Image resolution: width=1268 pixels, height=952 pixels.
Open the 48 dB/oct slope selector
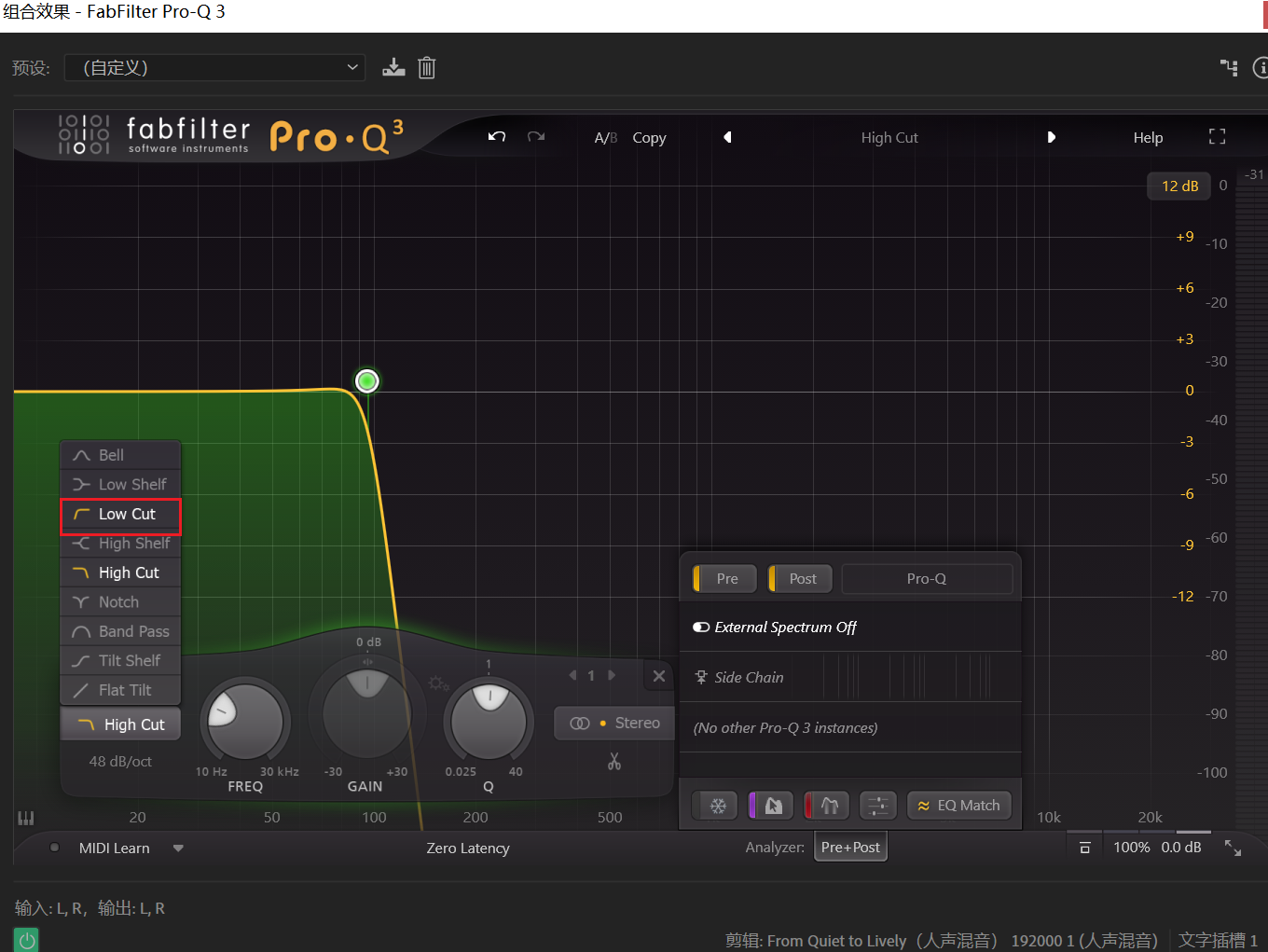click(x=120, y=762)
